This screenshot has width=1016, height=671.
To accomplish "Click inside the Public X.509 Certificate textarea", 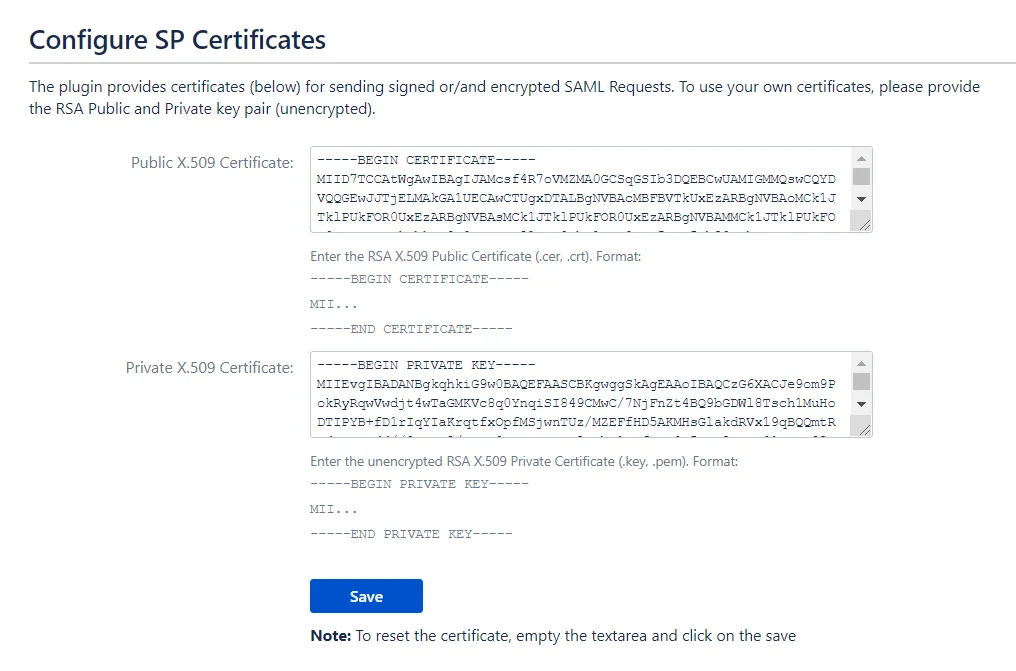I will 580,190.
